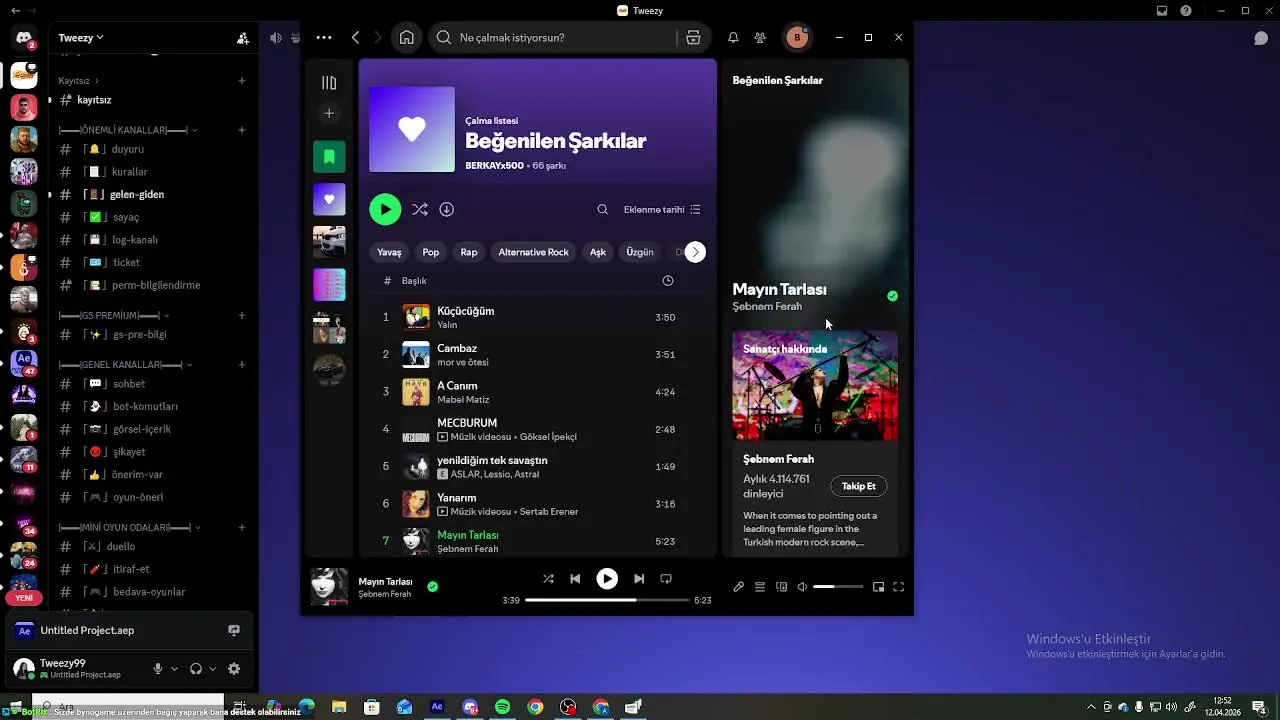1280x720 pixels.
Task: Toggle playlist shuffle next to green play
Action: click(x=420, y=210)
